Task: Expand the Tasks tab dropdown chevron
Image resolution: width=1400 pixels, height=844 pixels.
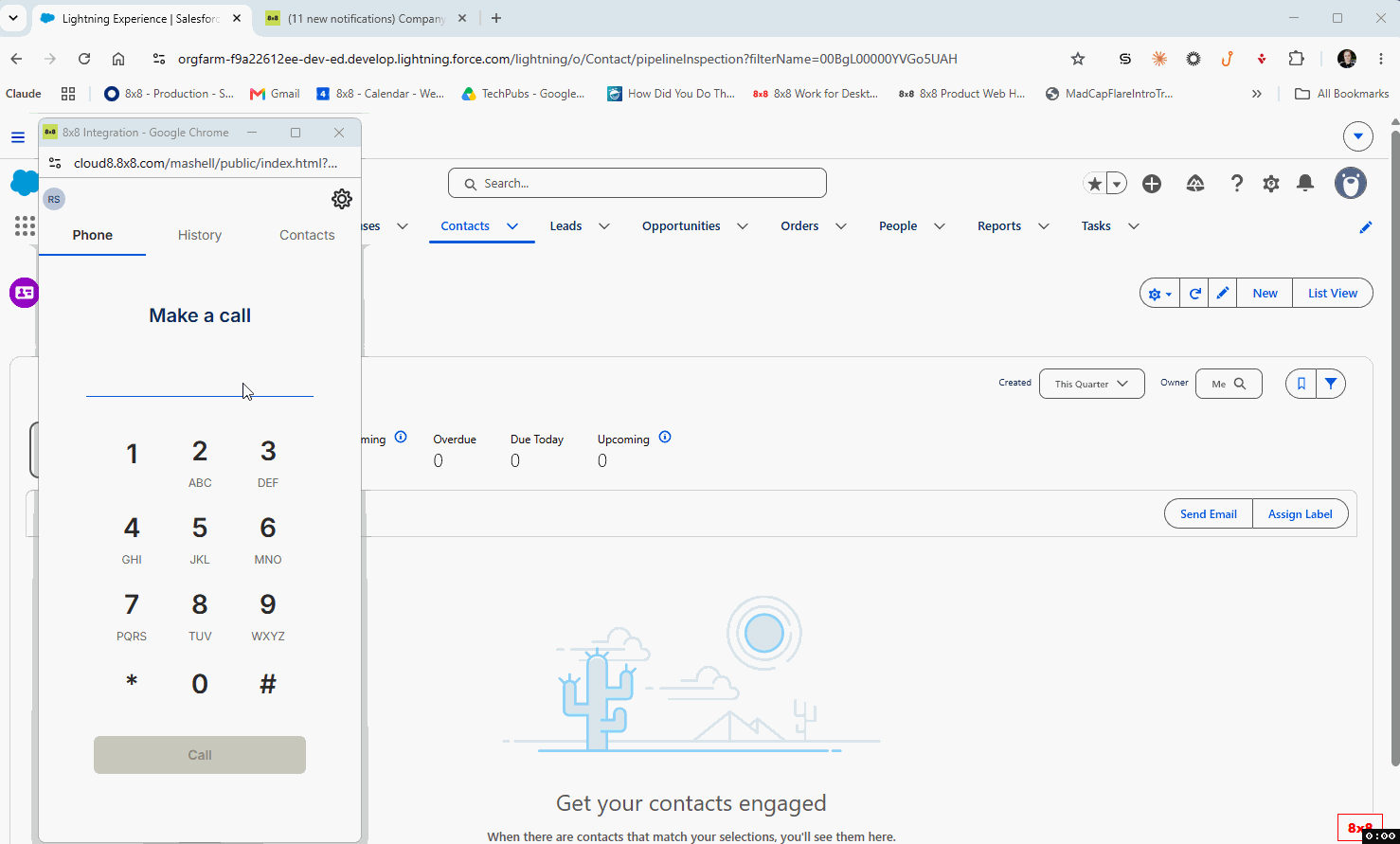Action: [x=1134, y=226]
